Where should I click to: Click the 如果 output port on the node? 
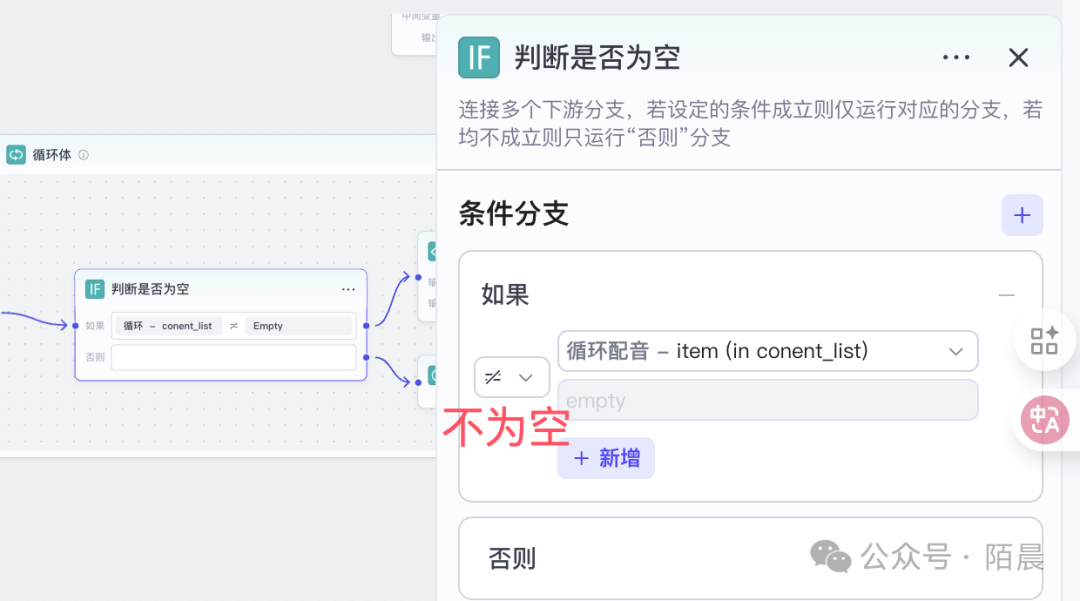click(x=367, y=326)
